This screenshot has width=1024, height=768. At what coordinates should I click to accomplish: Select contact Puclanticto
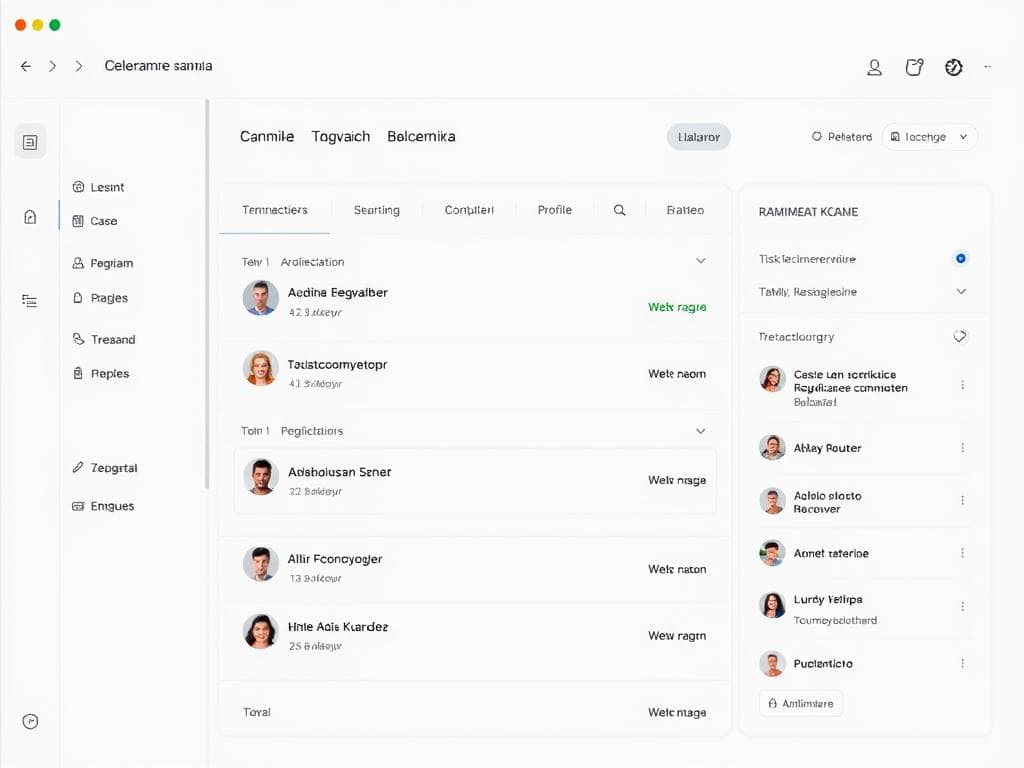(823, 664)
